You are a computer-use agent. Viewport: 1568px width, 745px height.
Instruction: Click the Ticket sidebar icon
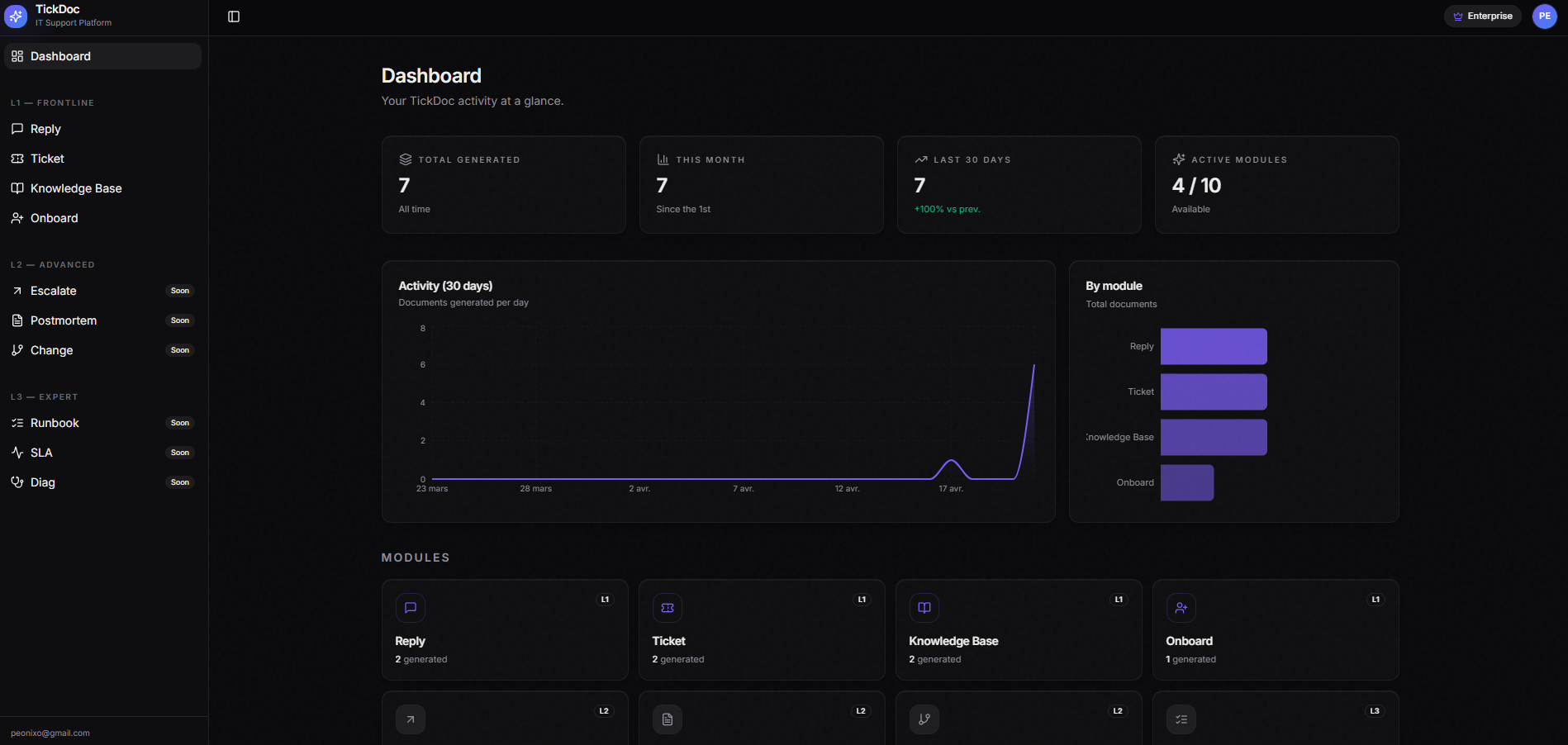18,158
